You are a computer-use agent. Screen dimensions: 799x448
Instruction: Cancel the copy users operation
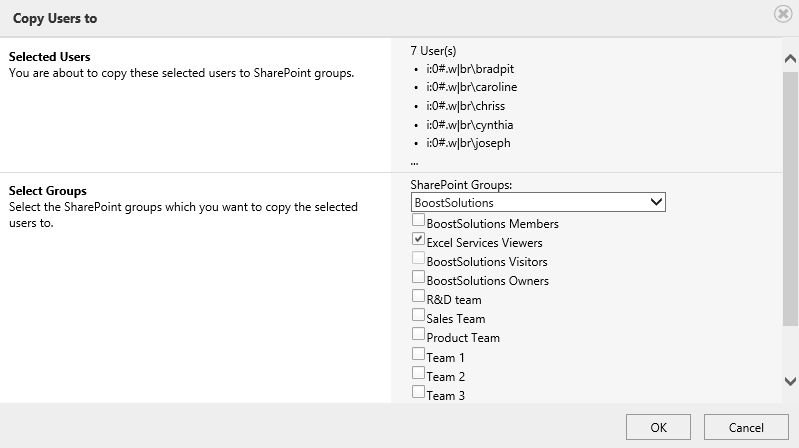point(746,427)
